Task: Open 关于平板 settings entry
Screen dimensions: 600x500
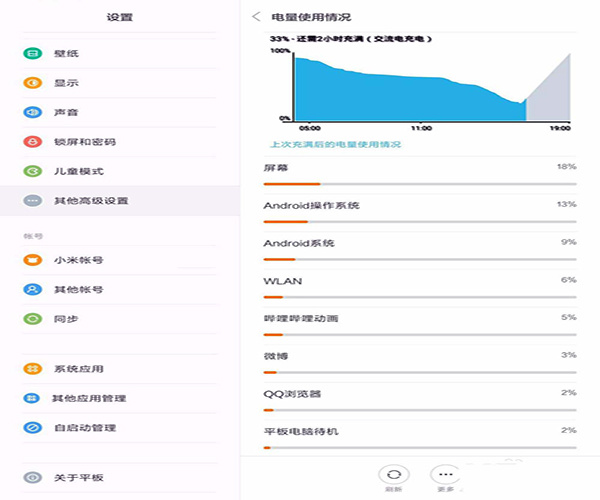Action: [78, 478]
